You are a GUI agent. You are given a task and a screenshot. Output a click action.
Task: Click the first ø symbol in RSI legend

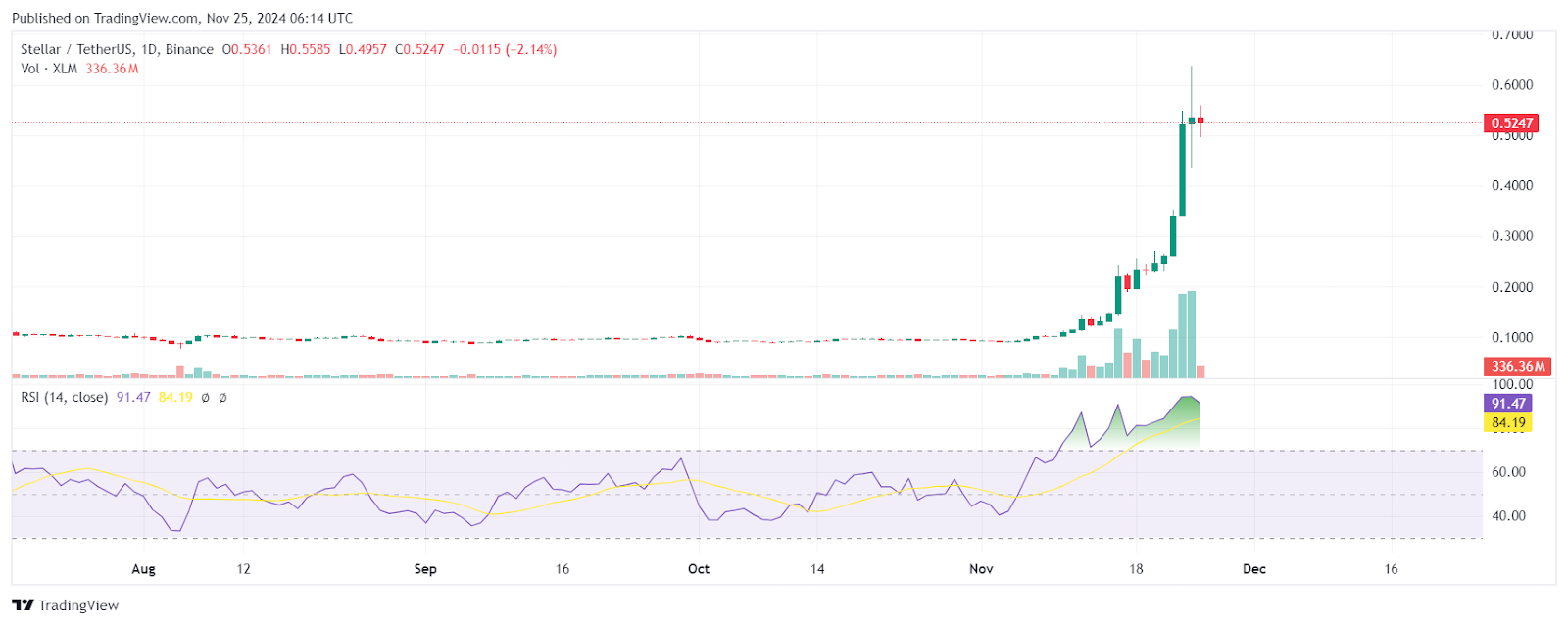point(205,398)
